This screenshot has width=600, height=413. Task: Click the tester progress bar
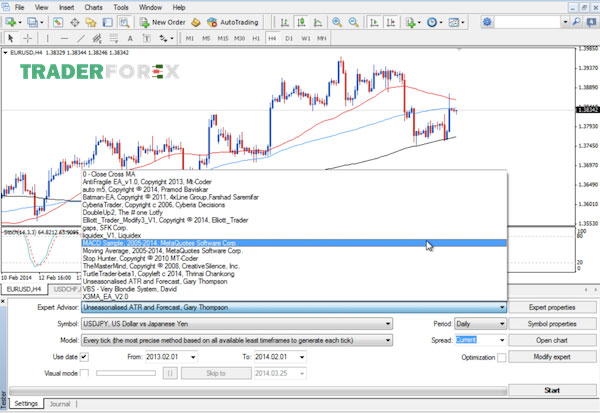point(258,391)
